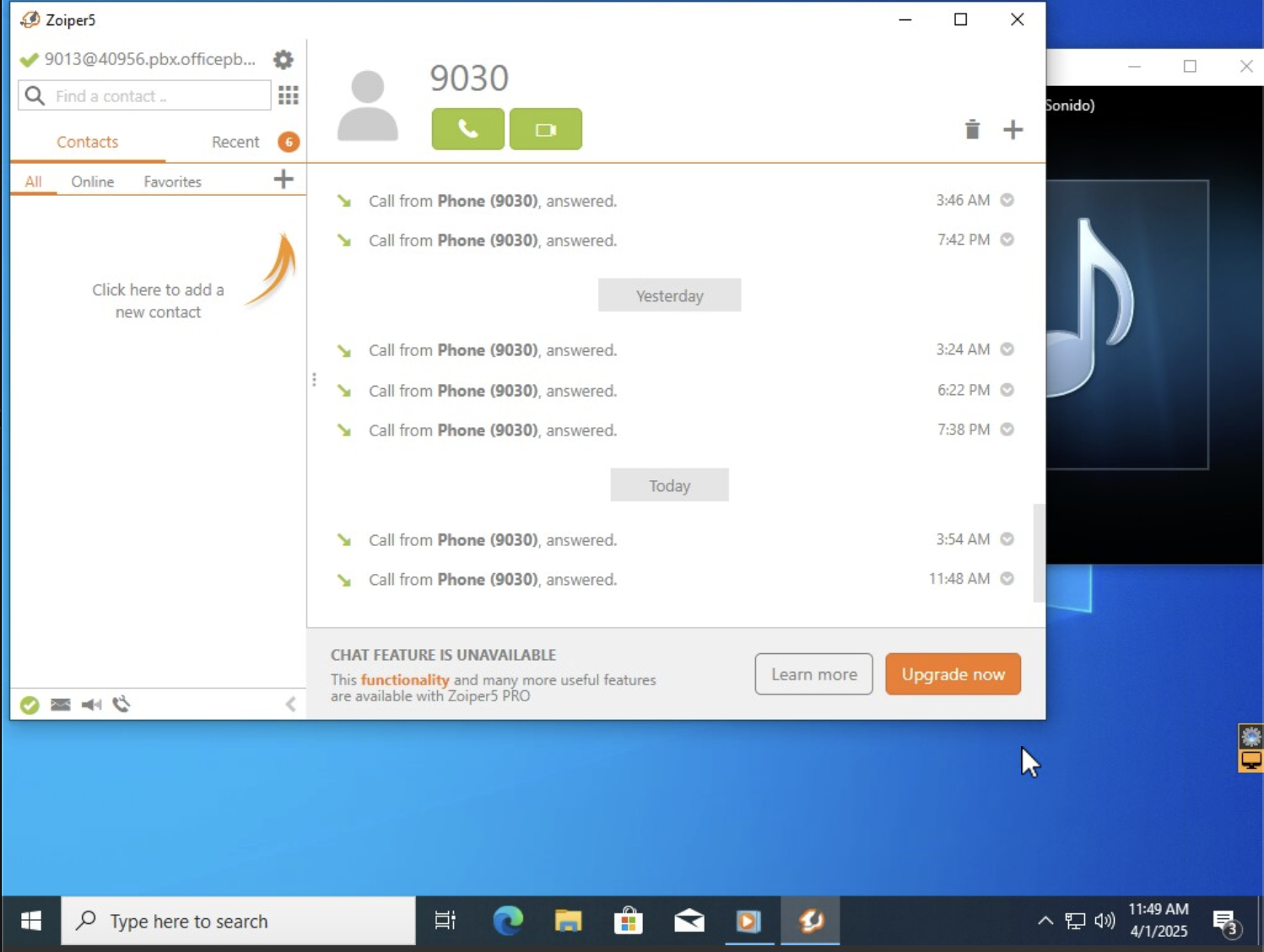
Task: Click the taskbar clock showing 11:49 AM
Action: pos(1159,920)
